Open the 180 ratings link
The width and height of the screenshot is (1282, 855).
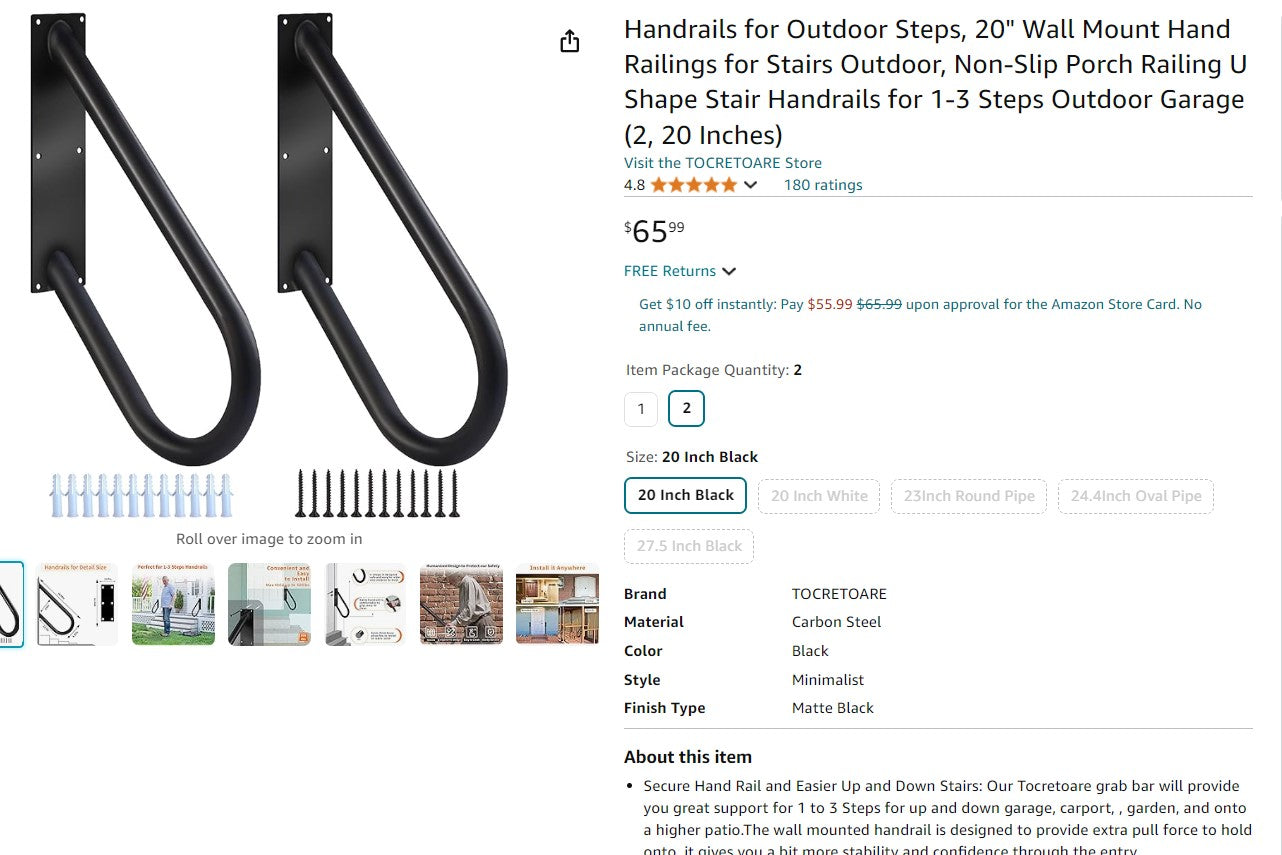[x=822, y=185]
